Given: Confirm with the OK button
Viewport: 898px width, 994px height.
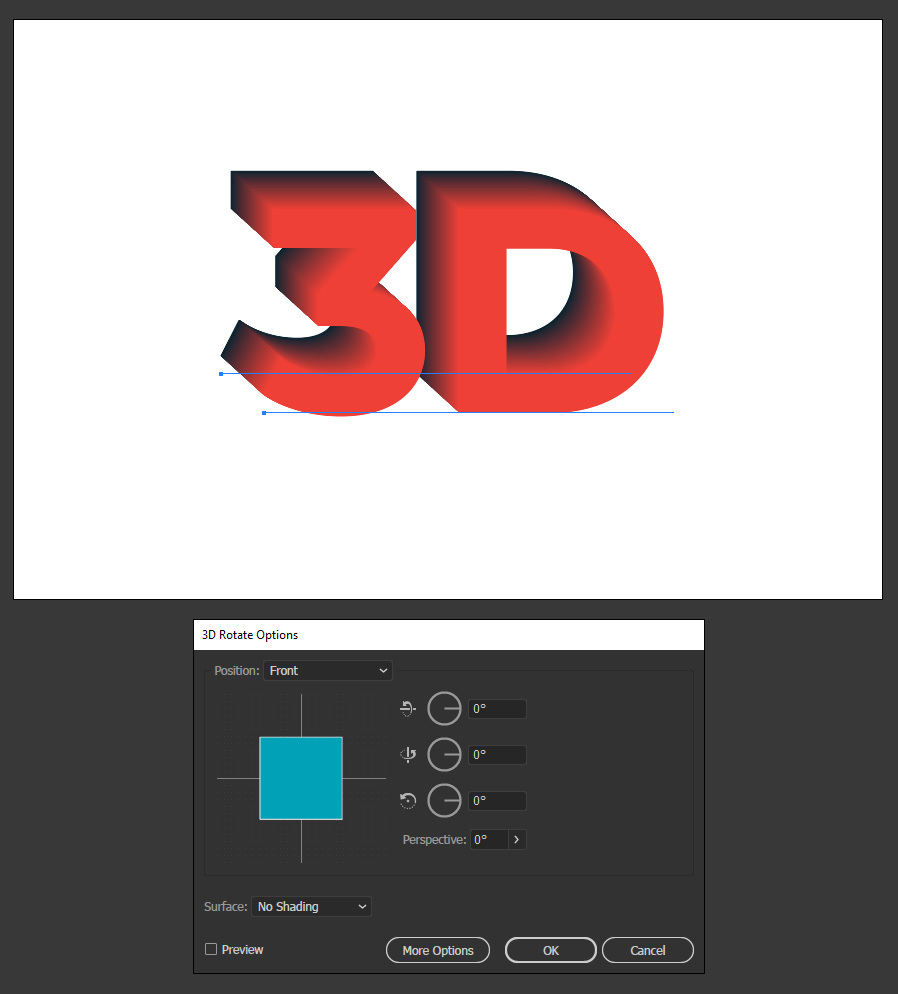Looking at the screenshot, I should [x=551, y=950].
